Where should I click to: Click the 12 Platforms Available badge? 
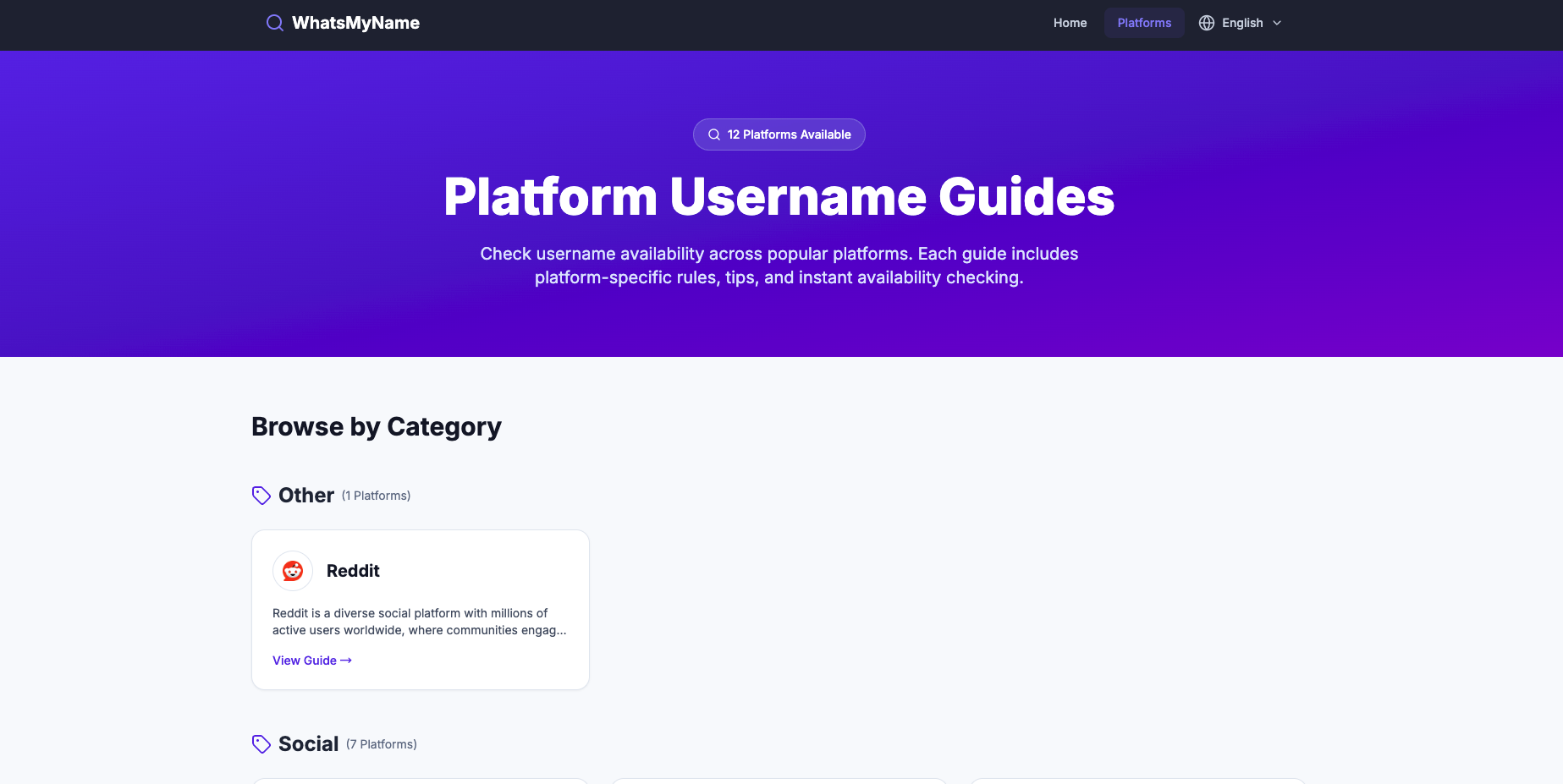coord(789,134)
